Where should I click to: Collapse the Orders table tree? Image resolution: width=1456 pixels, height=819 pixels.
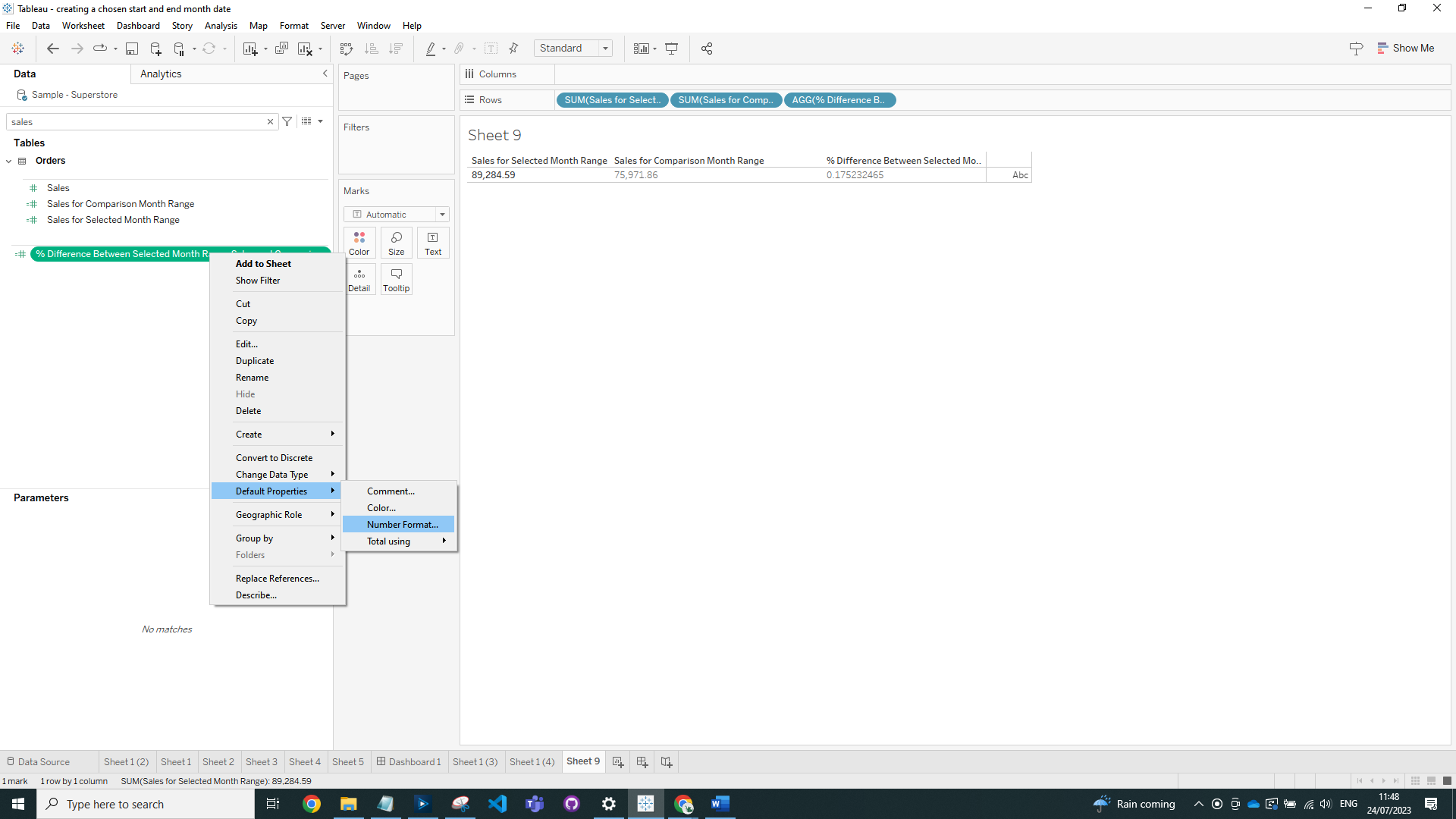(x=9, y=161)
